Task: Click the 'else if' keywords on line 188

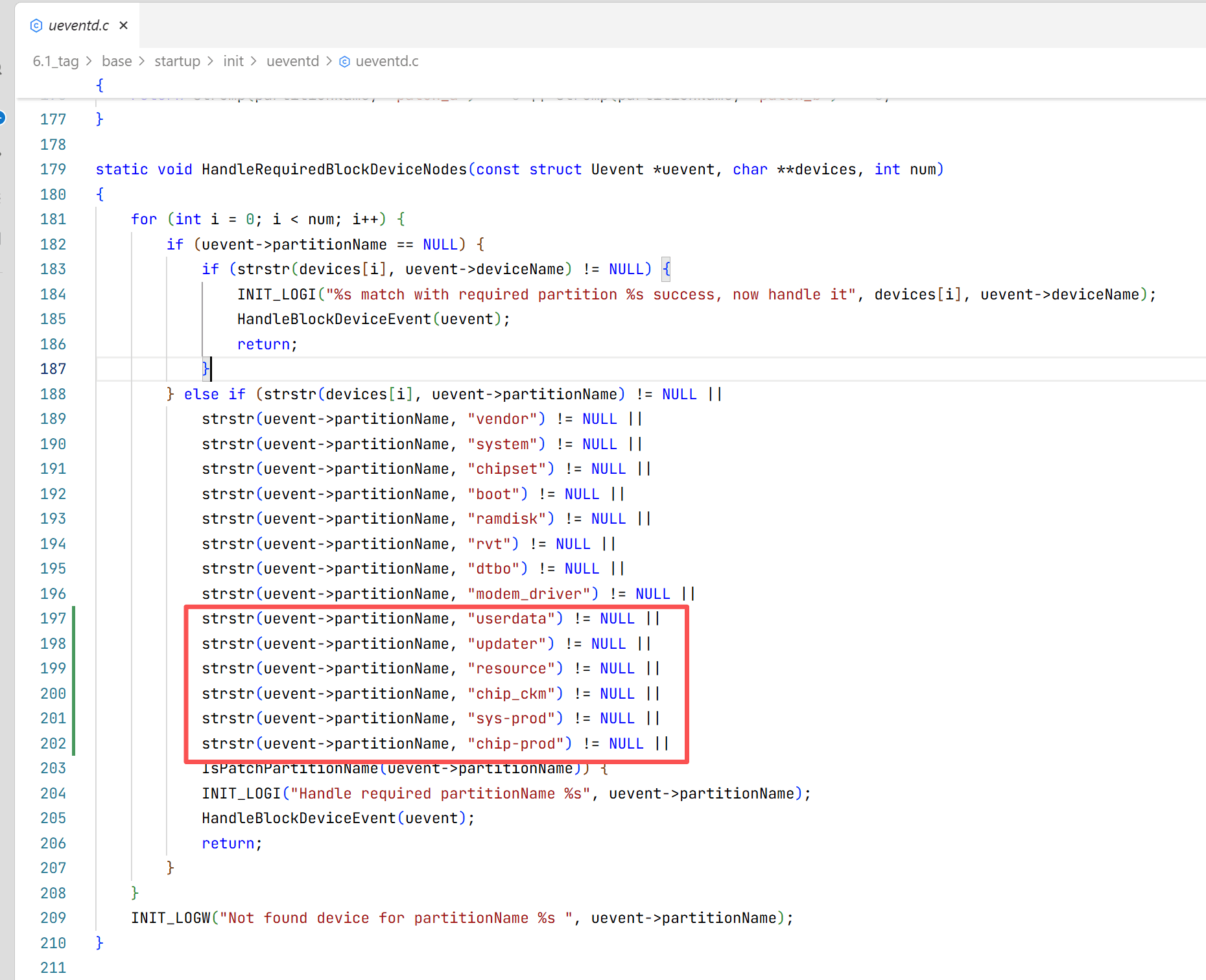Action: pyautogui.click(x=215, y=394)
